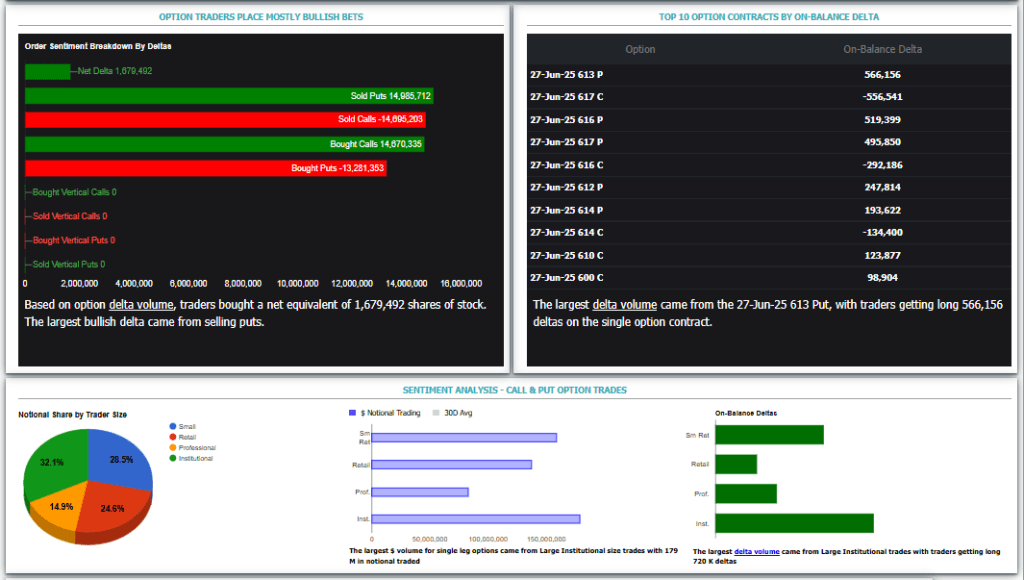The image size is (1024, 580).
Task: Click the Bought Calls 14,670,335 bar
Action: [225, 144]
